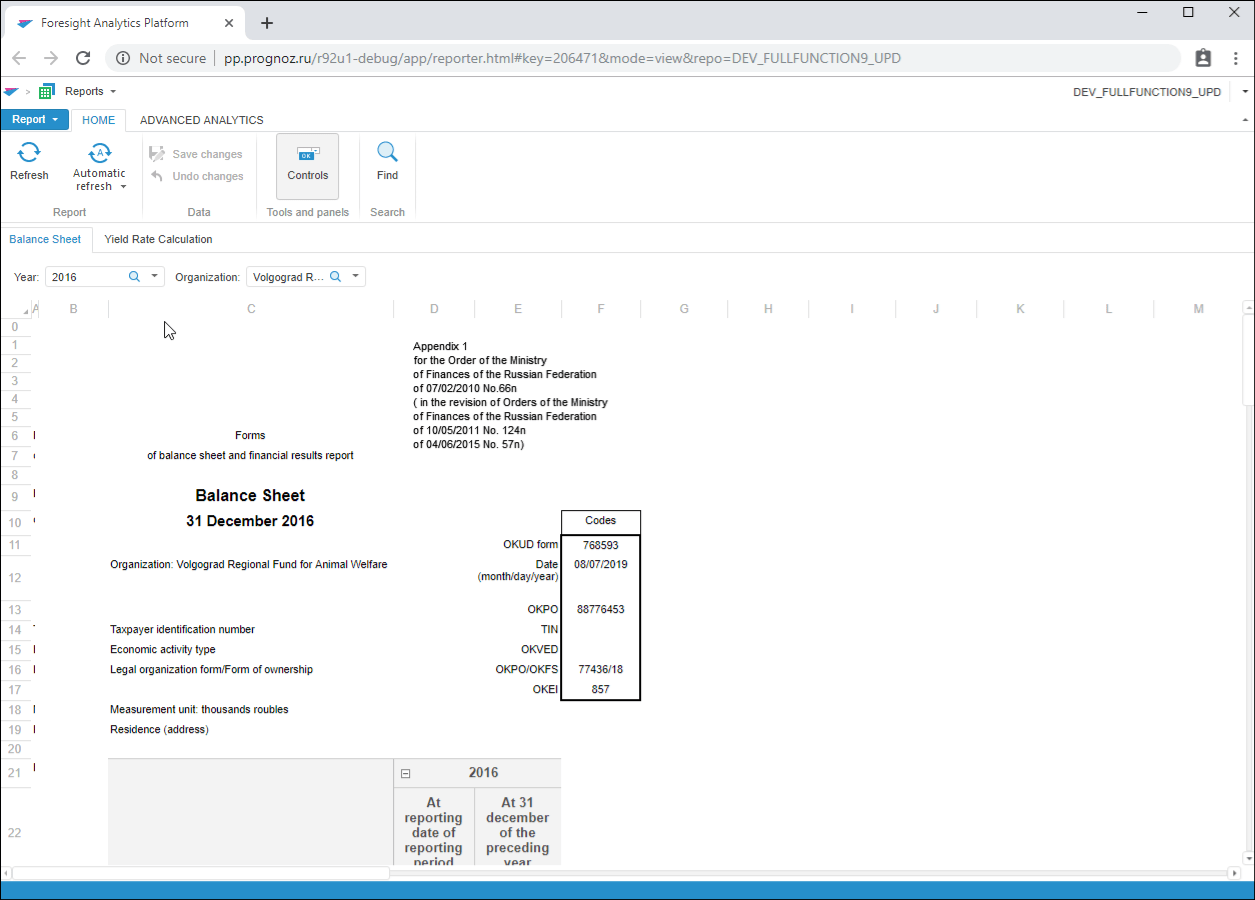Click the Reports spreadsheet icon in breadcrumb

[47, 92]
